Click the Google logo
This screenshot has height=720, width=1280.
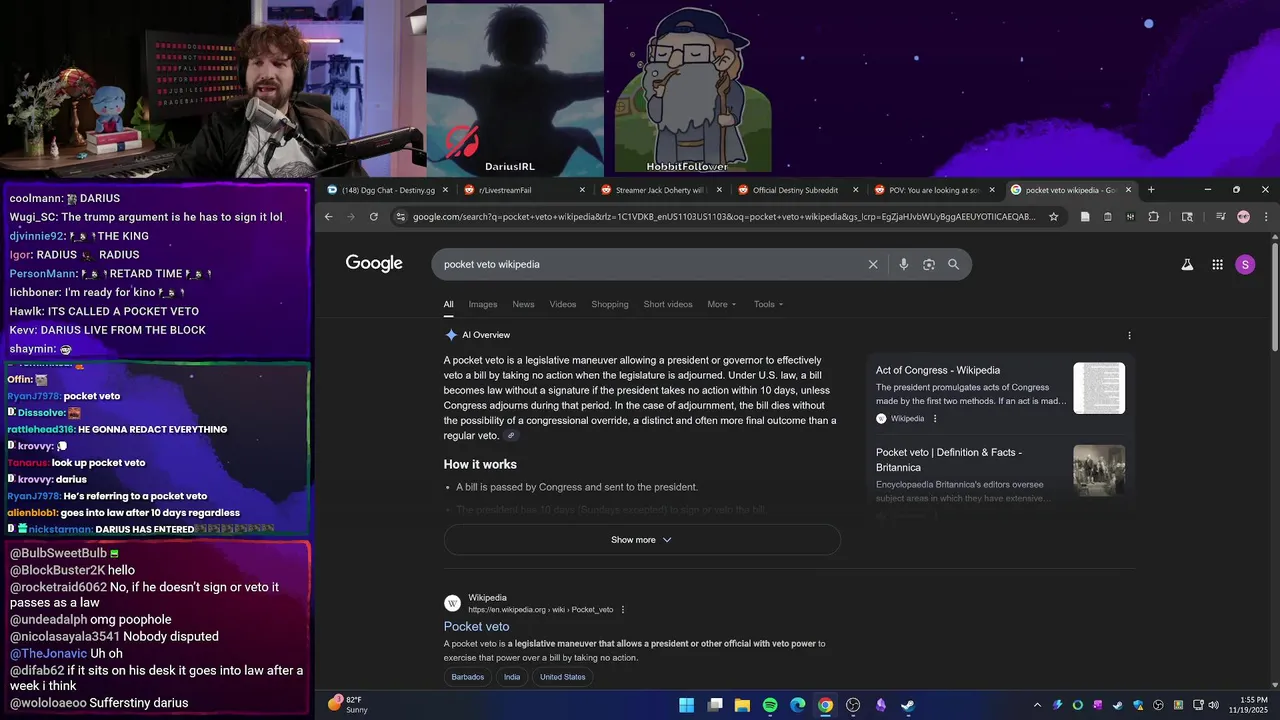pyautogui.click(x=374, y=263)
